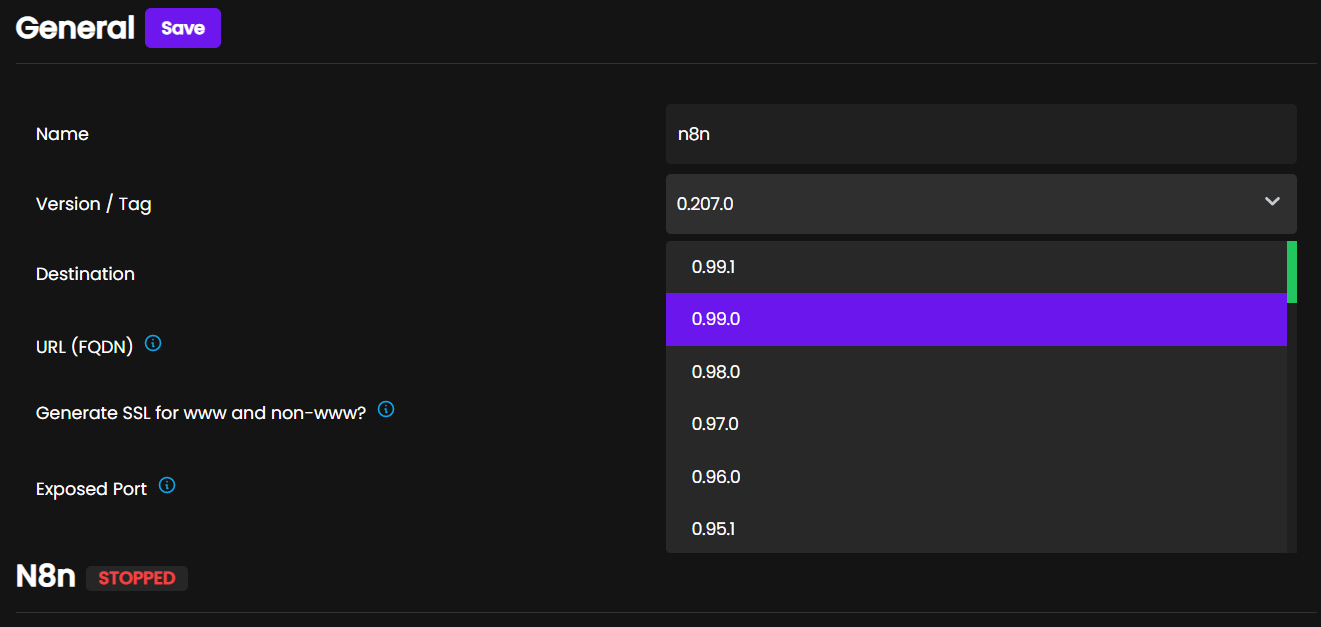Click the Exposed Port label
This screenshot has width=1321, height=627.
[90, 488]
